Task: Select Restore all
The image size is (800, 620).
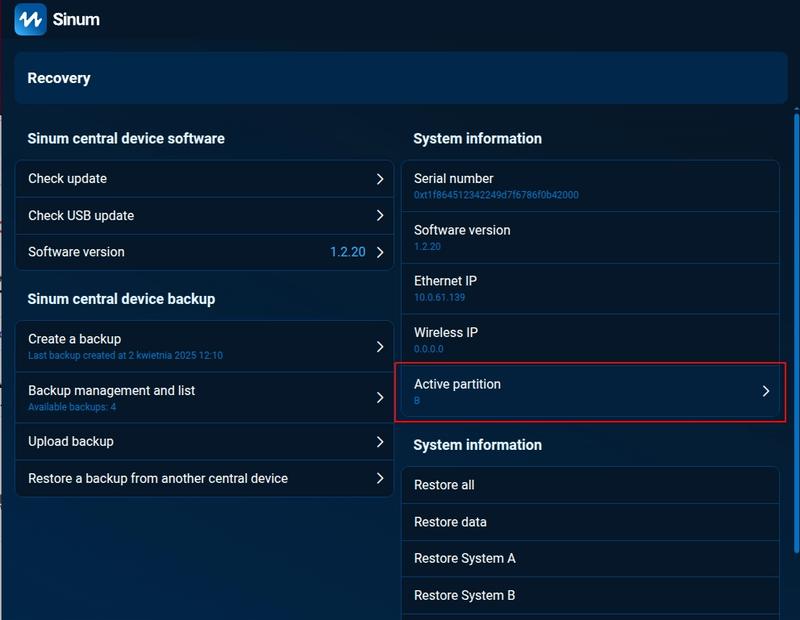Action: 590,485
